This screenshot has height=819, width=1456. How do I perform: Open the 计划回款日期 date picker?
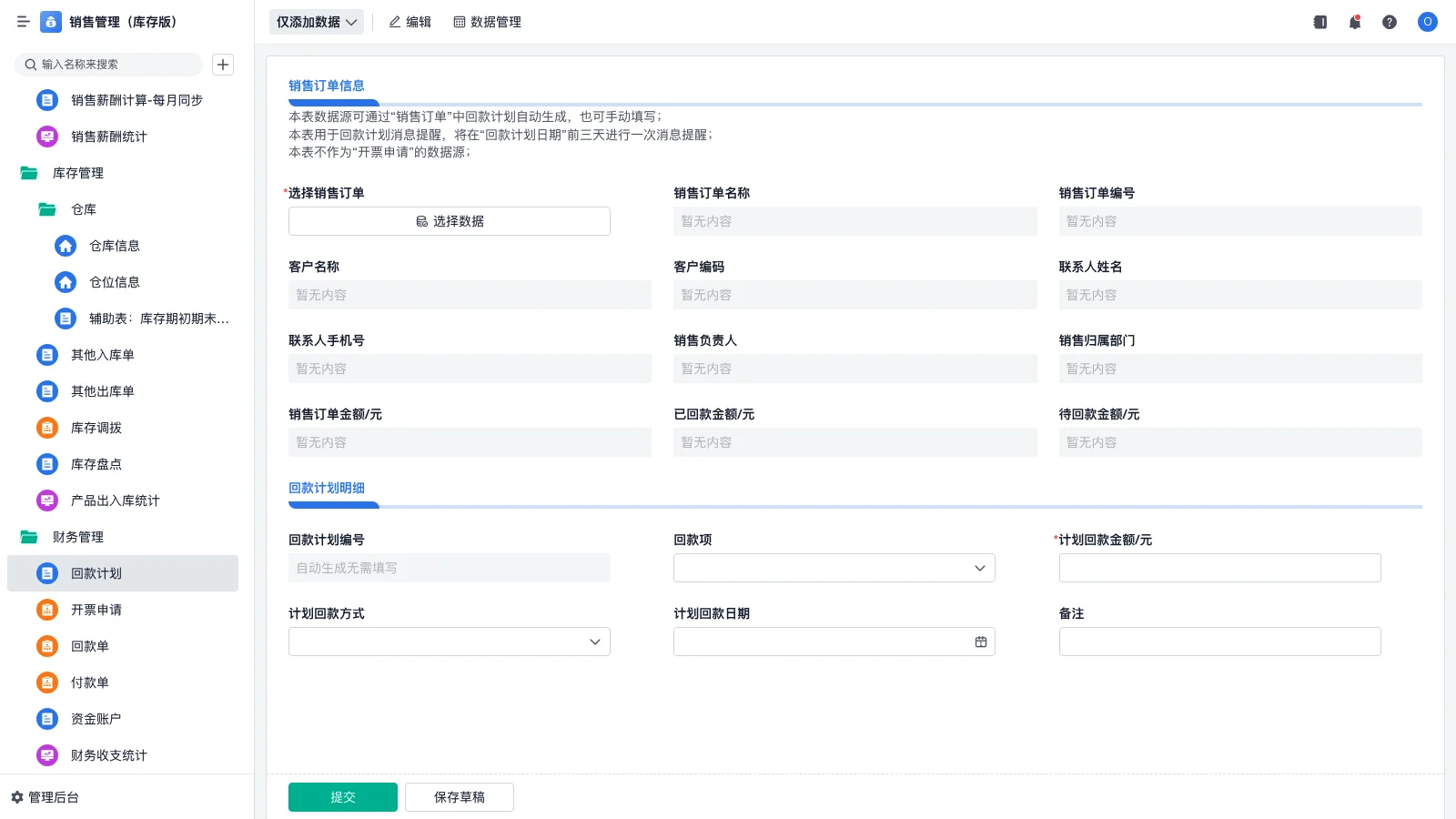click(834, 641)
